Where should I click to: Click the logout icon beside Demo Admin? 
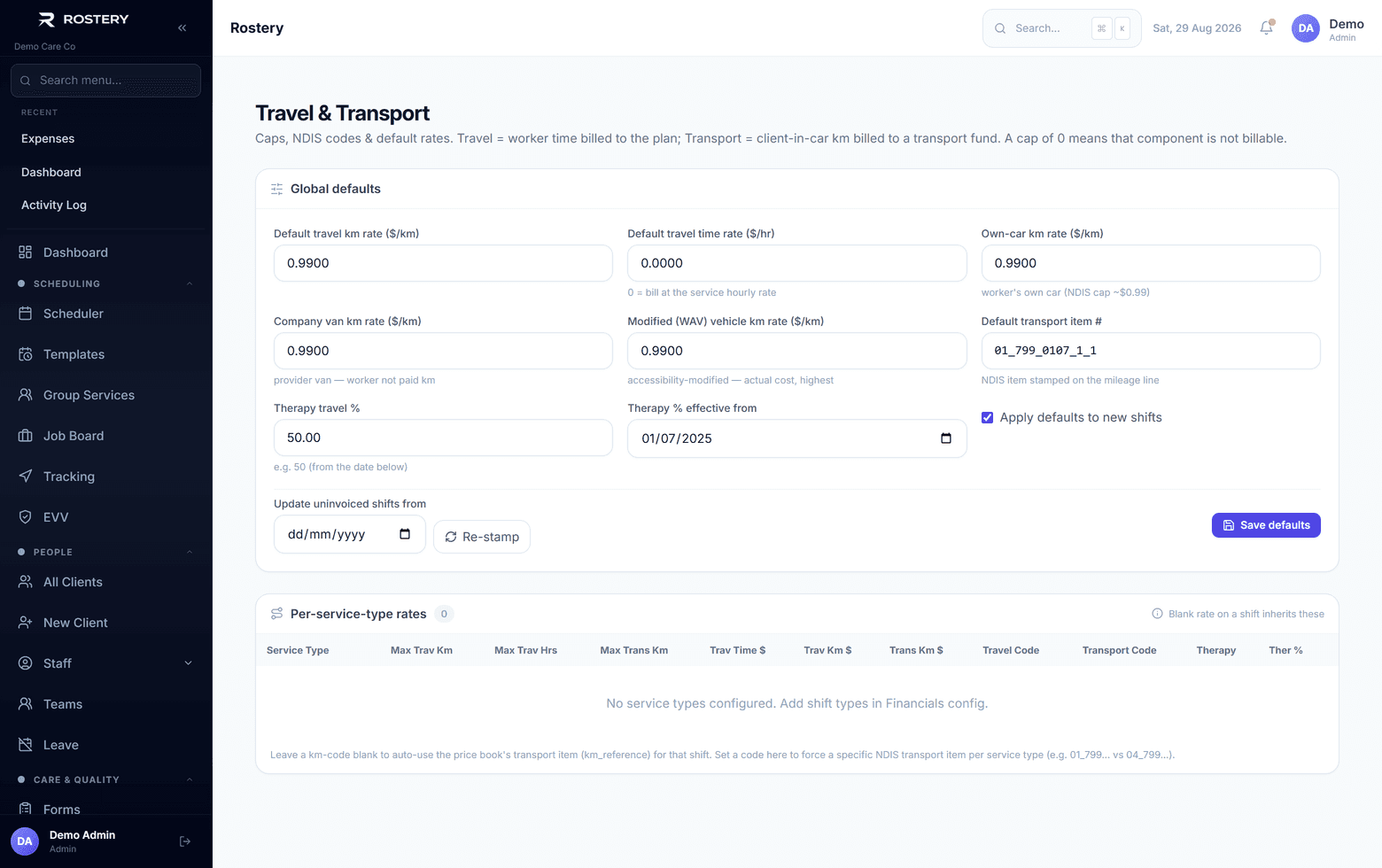(185, 841)
